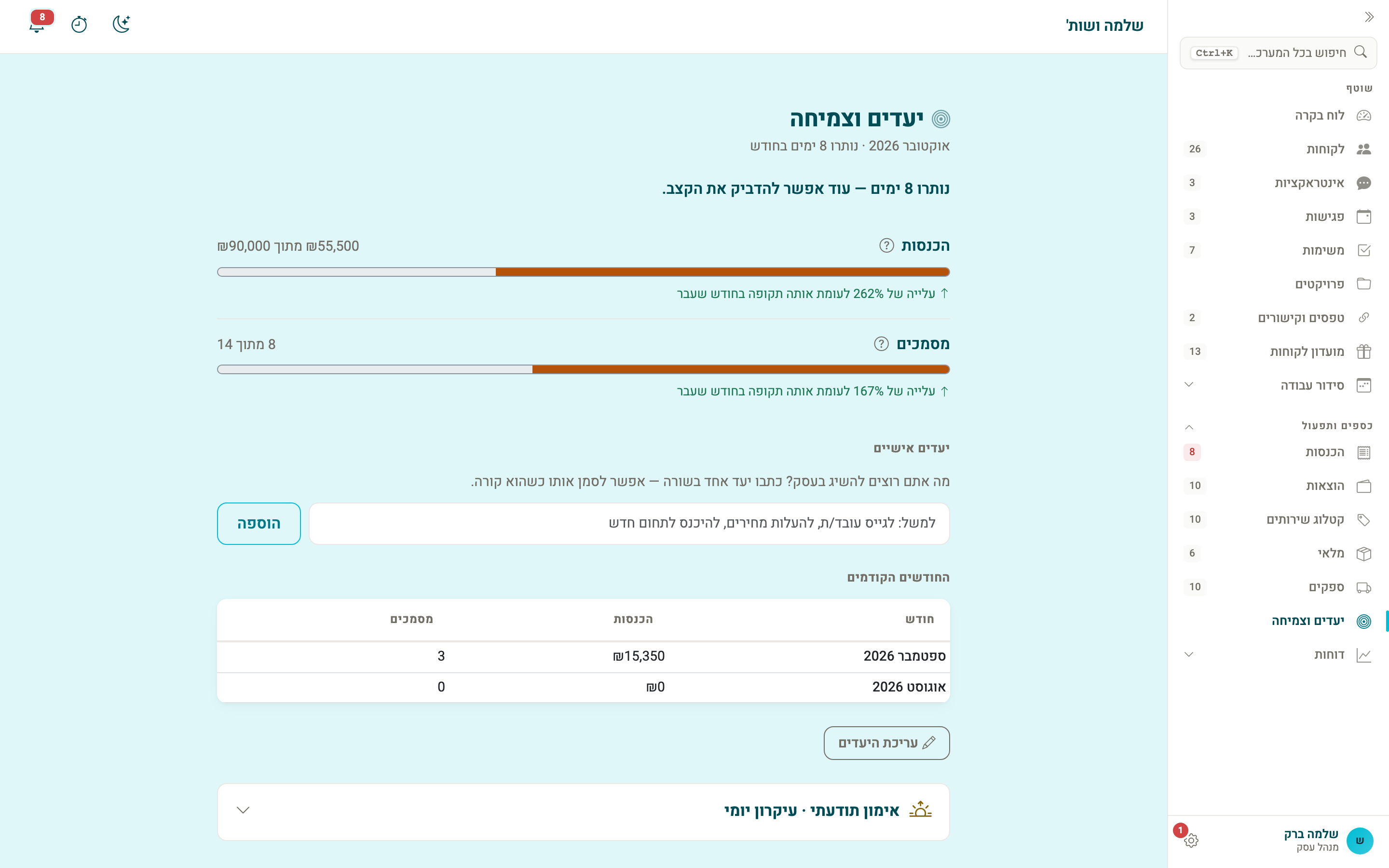This screenshot has width=1389, height=868.
Task: Expand the 'אימון תודעתי · עיקרון יומי' panel chevron
Action: [244, 810]
